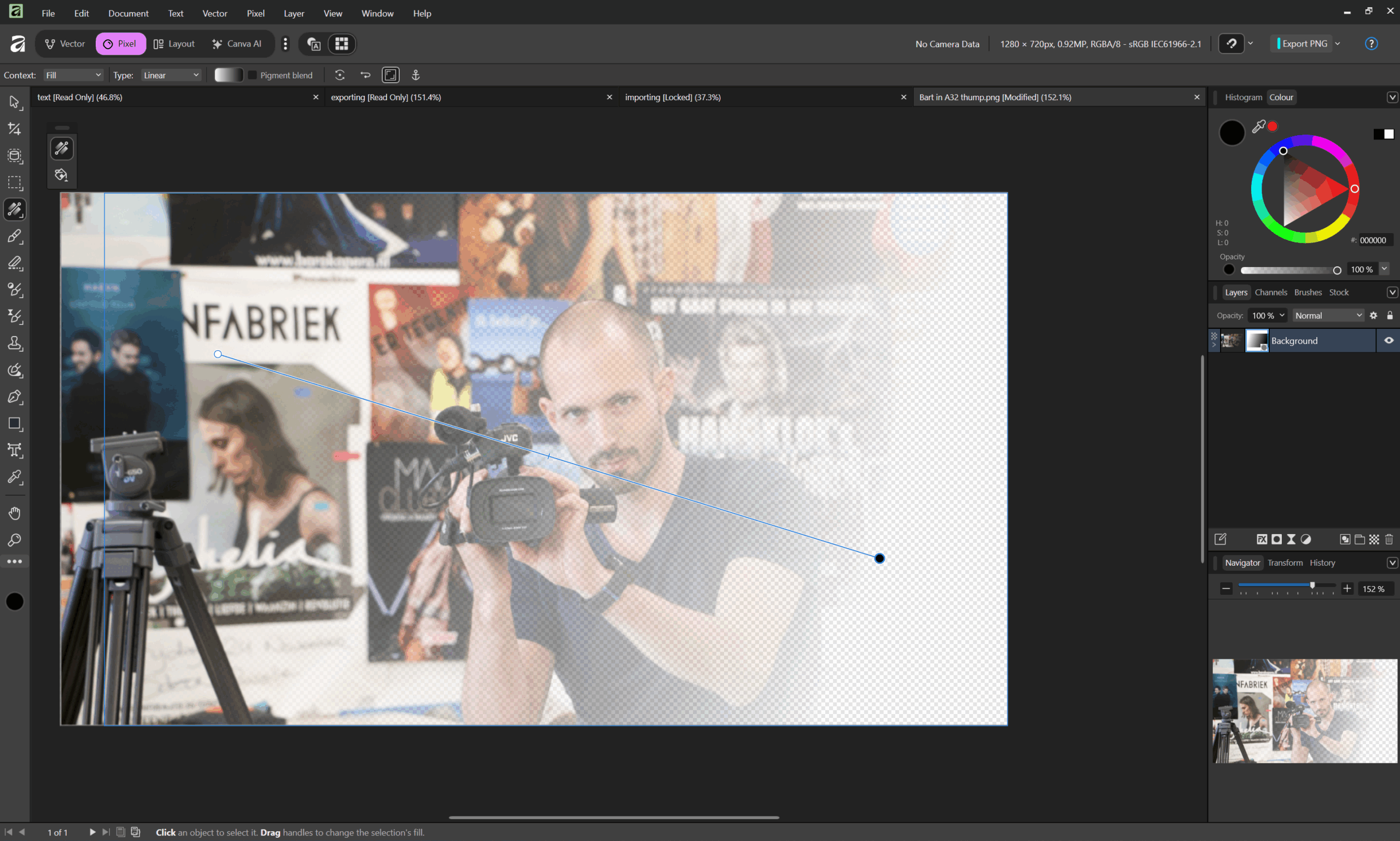Click the Rectangle shape tool
This screenshot has width=1400, height=841.
pyautogui.click(x=14, y=424)
